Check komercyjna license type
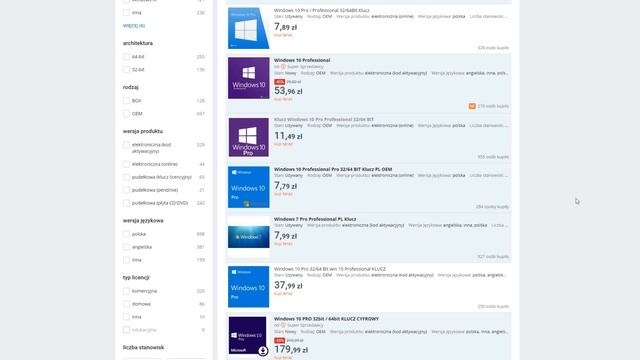This screenshot has width=640, height=360. [127, 291]
